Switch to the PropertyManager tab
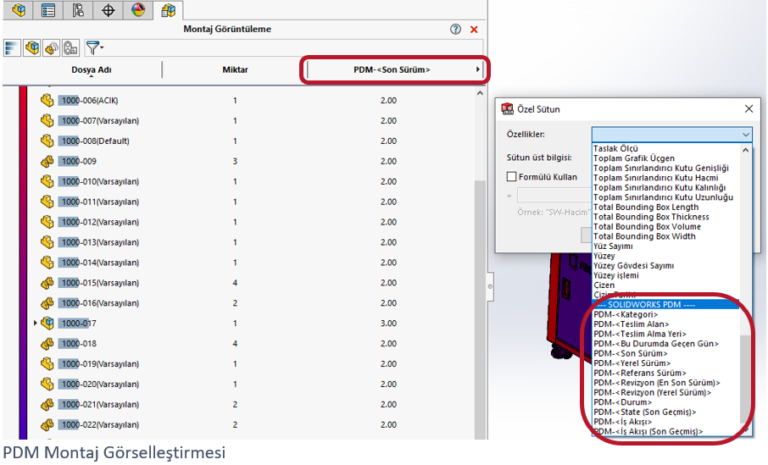 coord(48,10)
